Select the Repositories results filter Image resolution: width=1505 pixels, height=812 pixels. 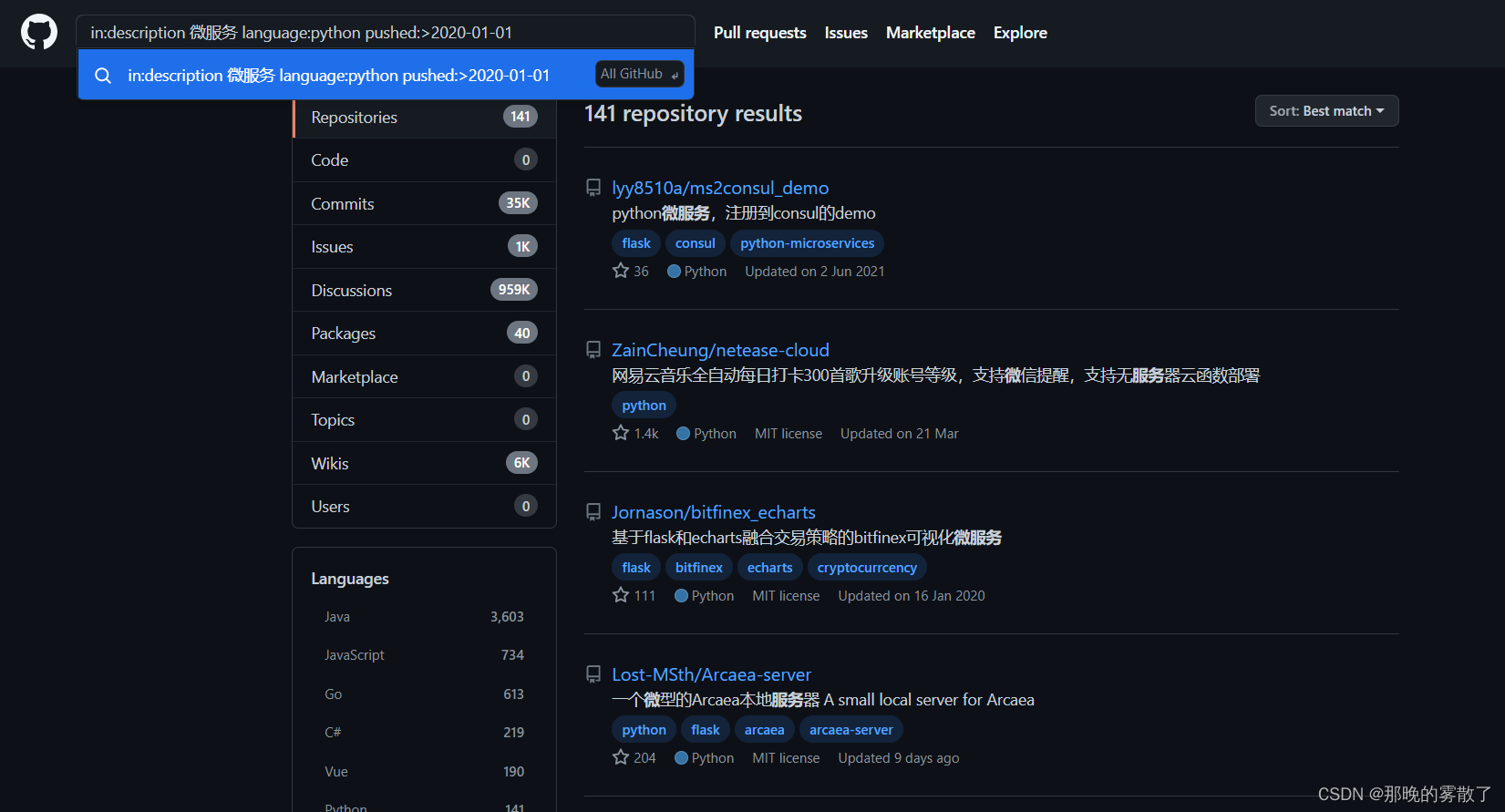pyautogui.click(x=425, y=118)
